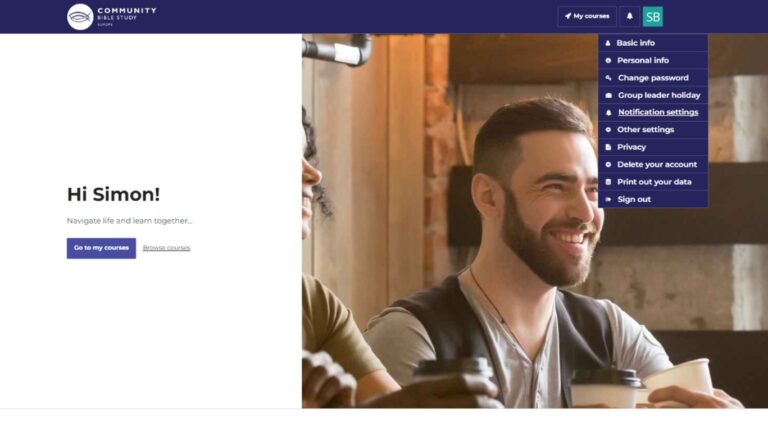This screenshot has height=431, width=768.
Task: Click the printer icon beside Print out your data
Action: pyautogui.click(x=608, y=182)
